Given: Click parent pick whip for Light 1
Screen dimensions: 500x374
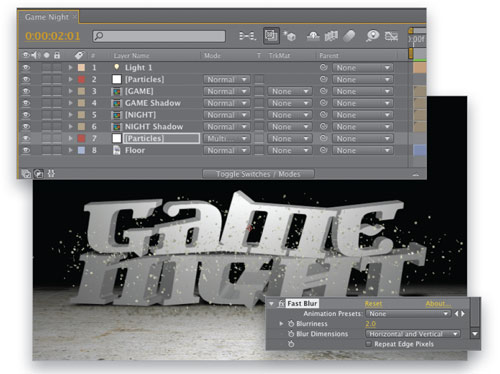Looking at the screenshot, I should click(x=323, y=68).
